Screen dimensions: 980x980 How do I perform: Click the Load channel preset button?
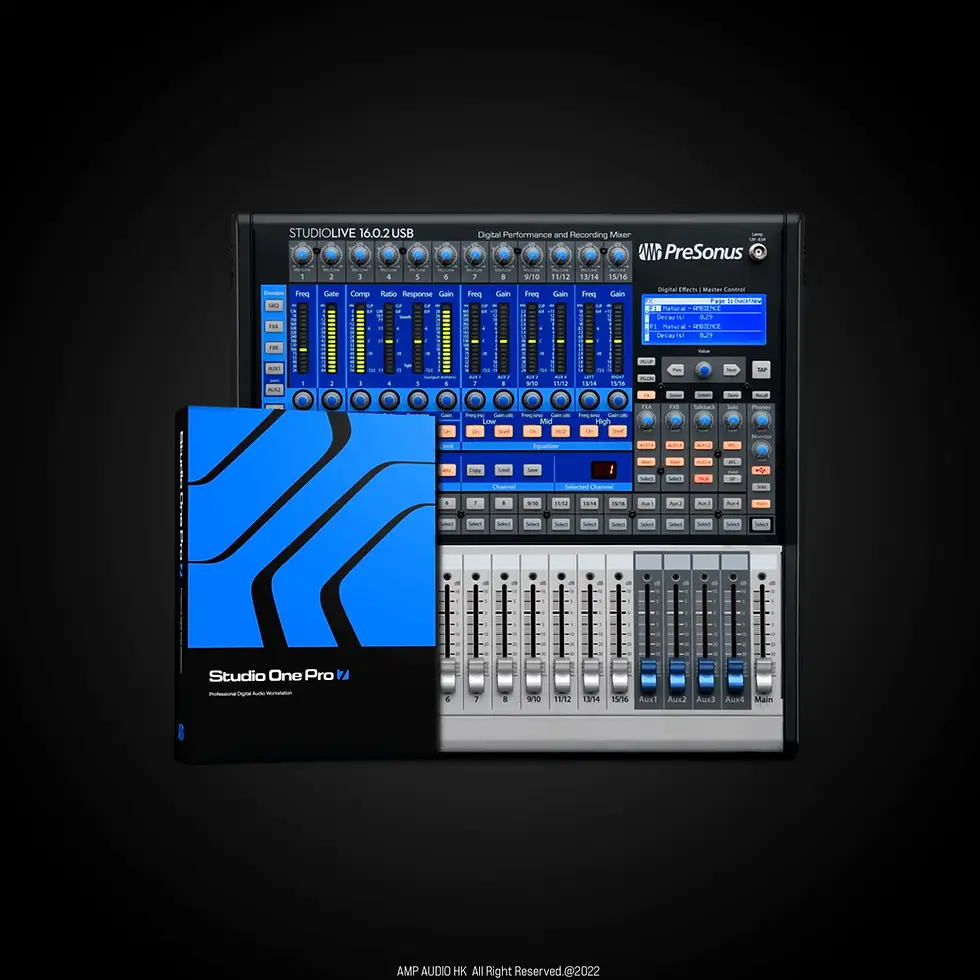503,470
